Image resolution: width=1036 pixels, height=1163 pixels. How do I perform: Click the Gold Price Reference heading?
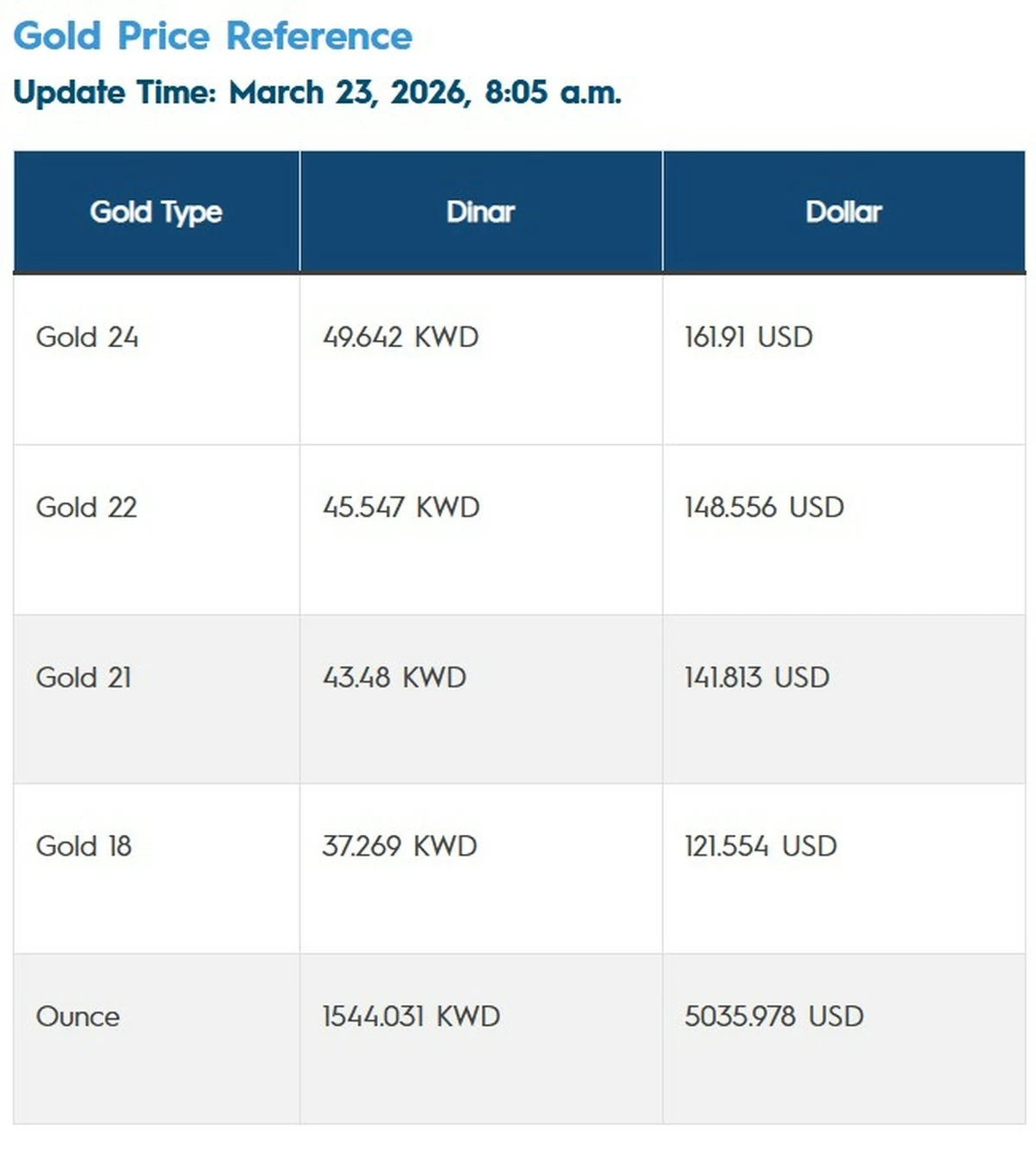[x=212, y=36]
